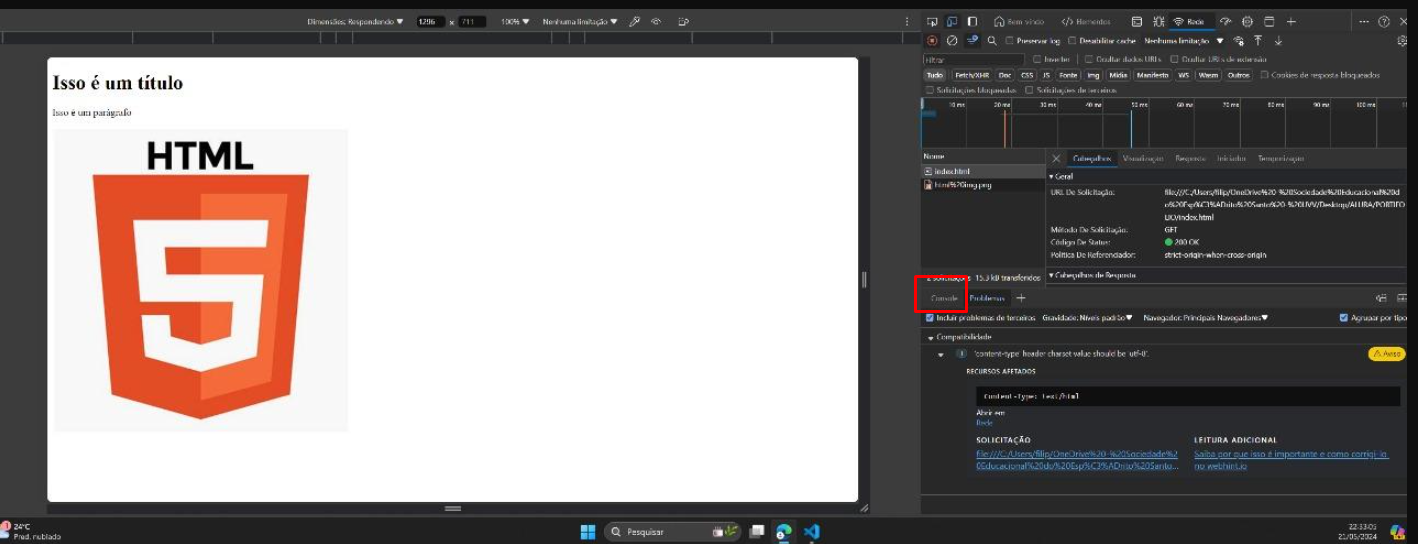This screenshot has height=544, width=1418.
Task: Open DevTools more options ellipsis
Action: coord(1365,21)
